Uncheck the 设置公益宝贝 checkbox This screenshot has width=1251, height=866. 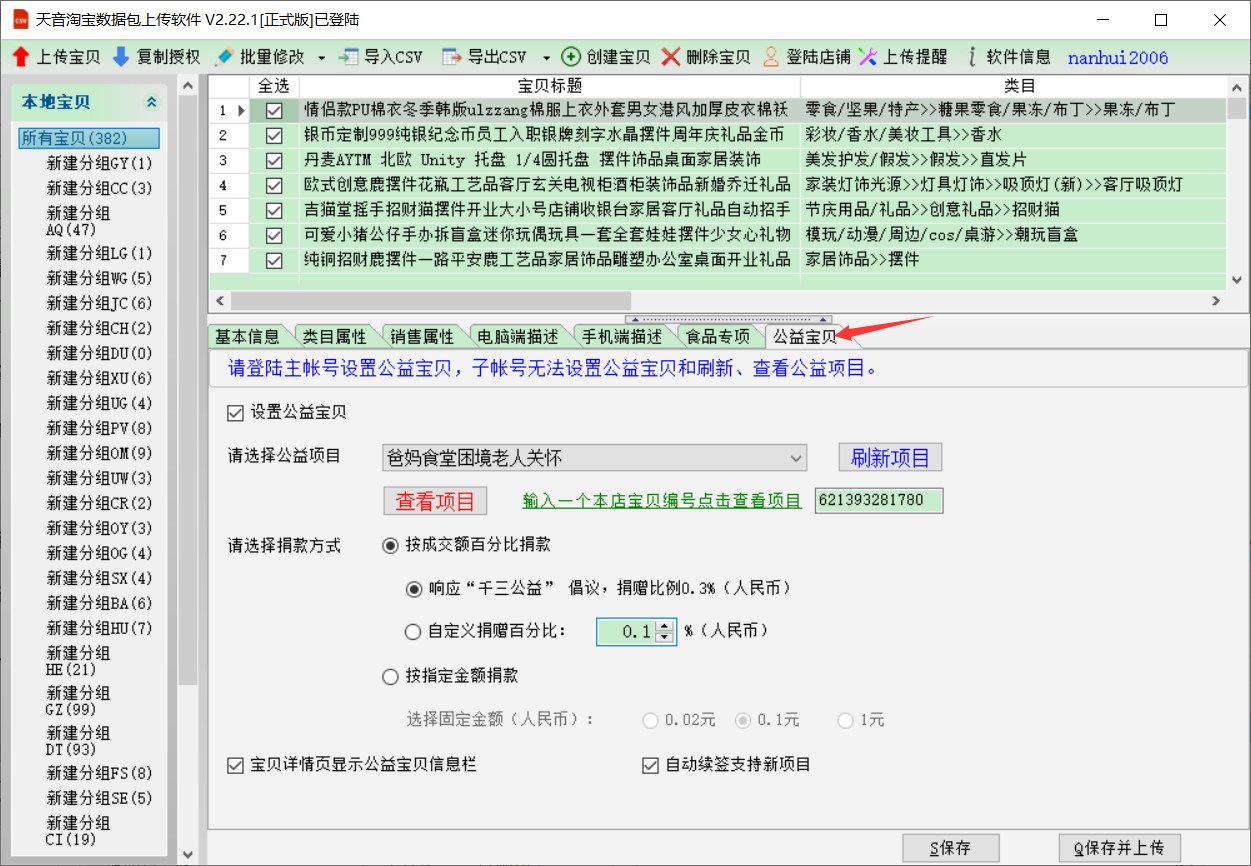tap(236, 412)
